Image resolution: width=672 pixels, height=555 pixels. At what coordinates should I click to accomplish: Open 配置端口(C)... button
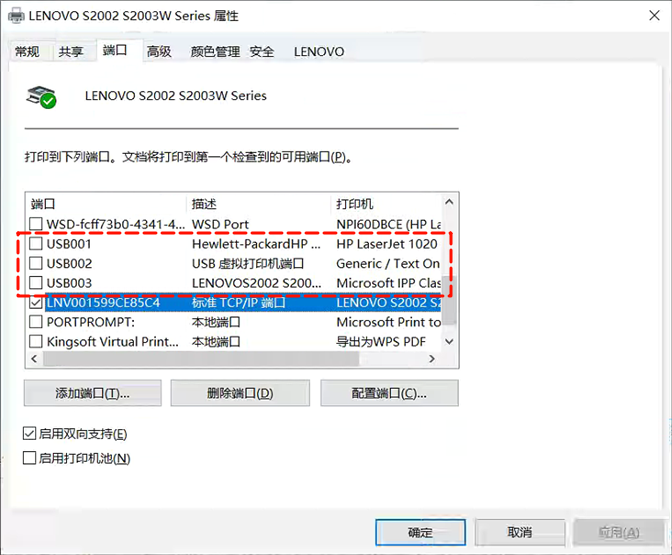pos(389,393)
